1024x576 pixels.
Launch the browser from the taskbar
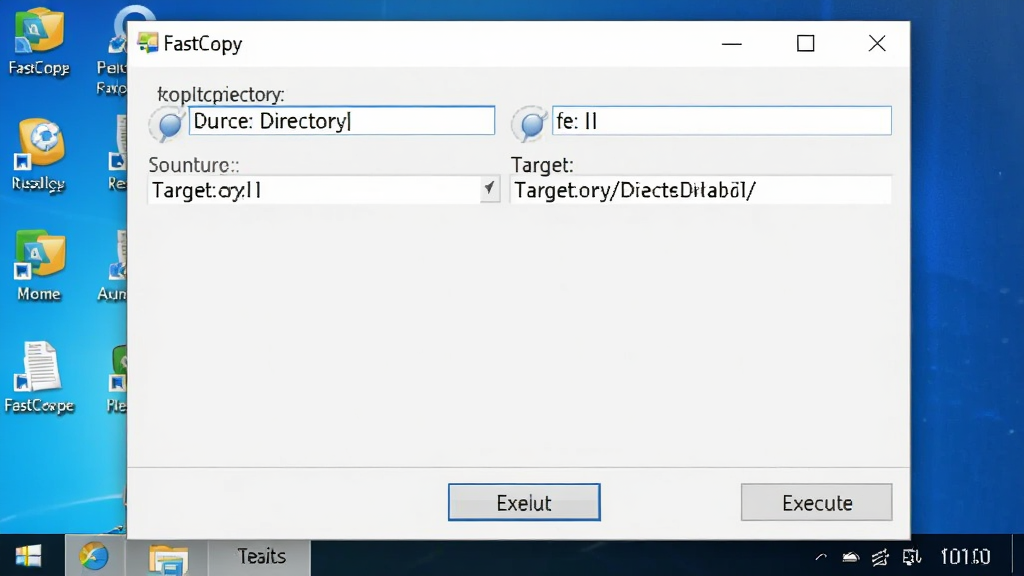[94, 556]
